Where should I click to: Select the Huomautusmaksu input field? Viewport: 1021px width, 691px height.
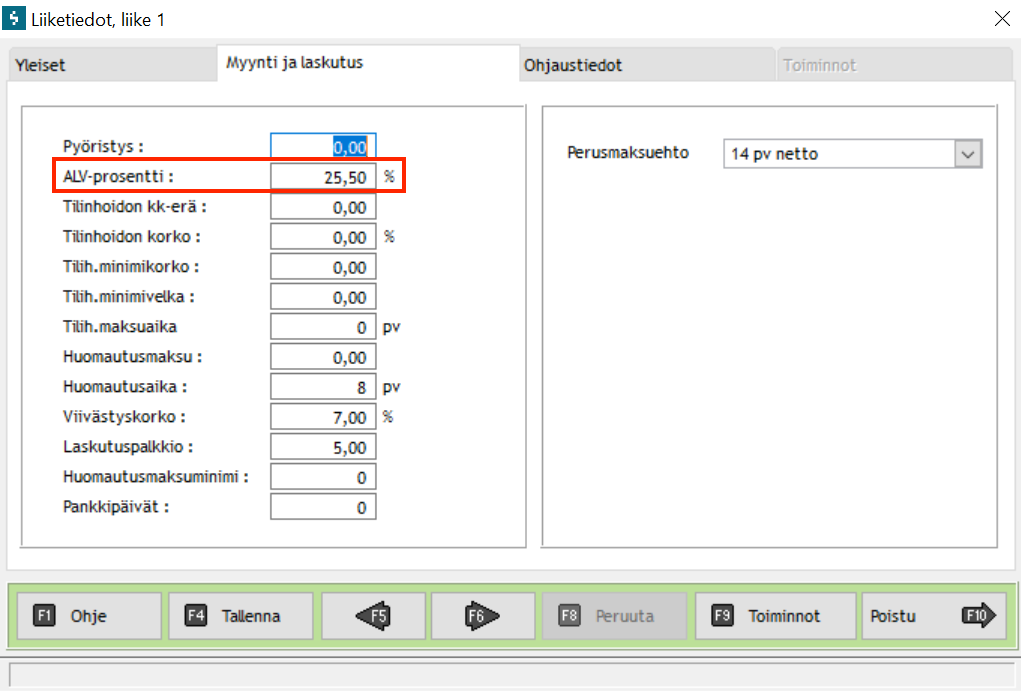coord(323,357)
